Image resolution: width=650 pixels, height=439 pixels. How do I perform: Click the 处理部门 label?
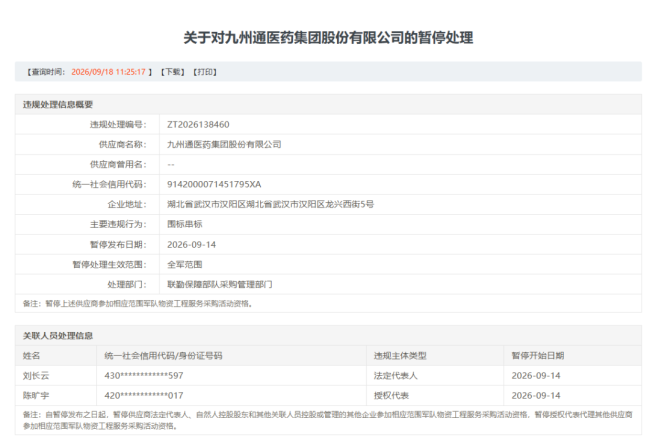(x=127, y=284)
